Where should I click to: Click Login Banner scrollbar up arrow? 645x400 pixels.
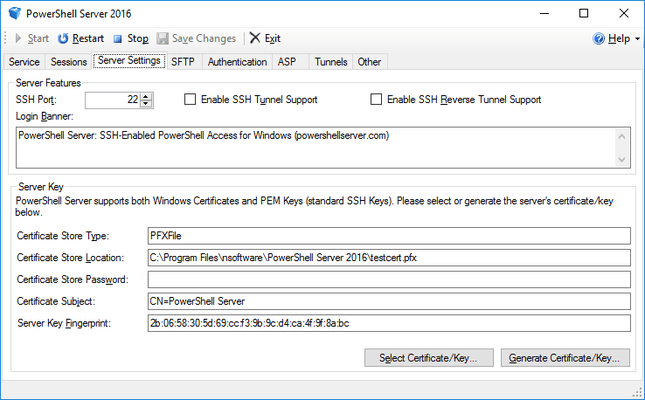click(x=622, y=136)
